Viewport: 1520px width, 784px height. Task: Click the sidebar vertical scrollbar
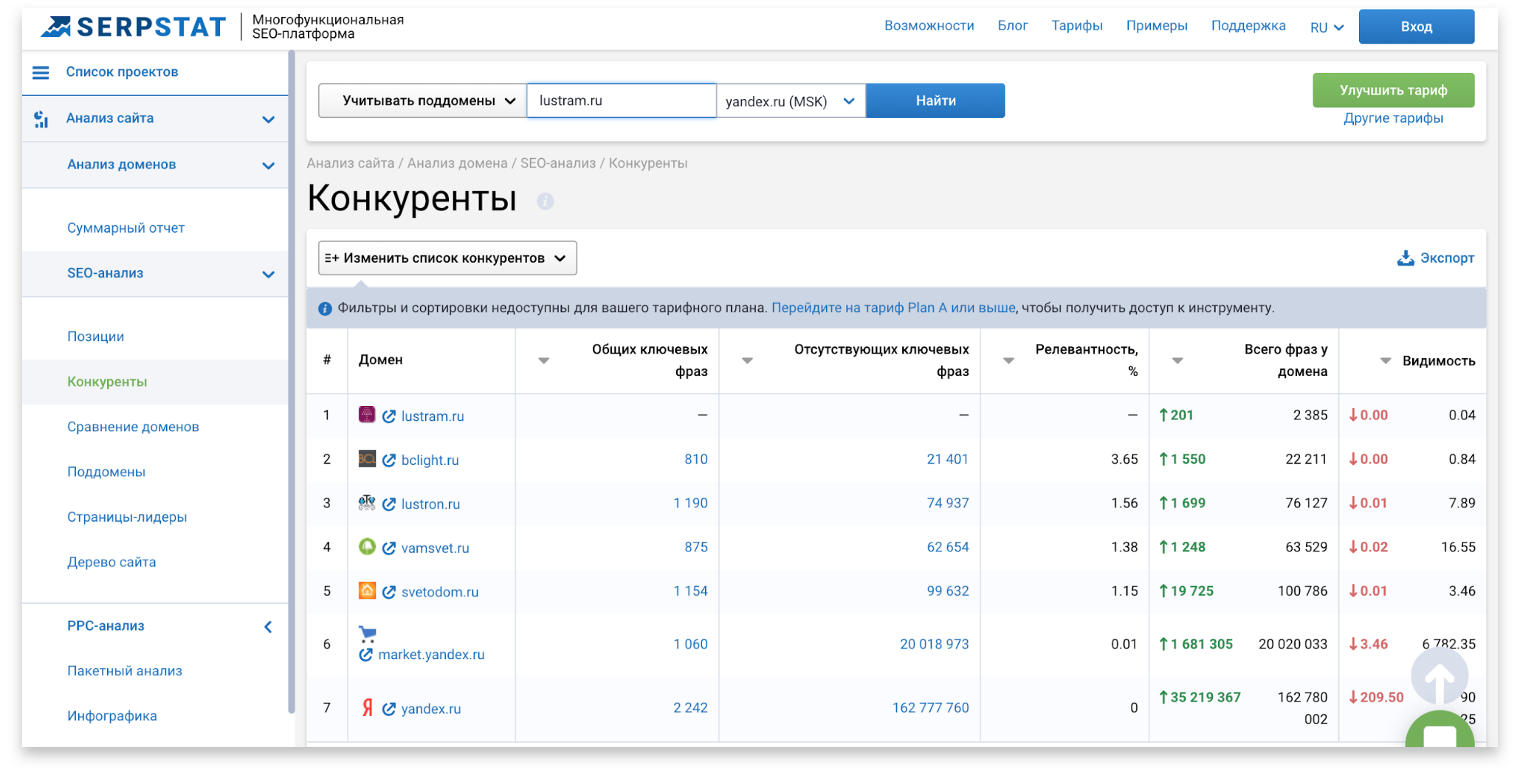click(292, 382)
